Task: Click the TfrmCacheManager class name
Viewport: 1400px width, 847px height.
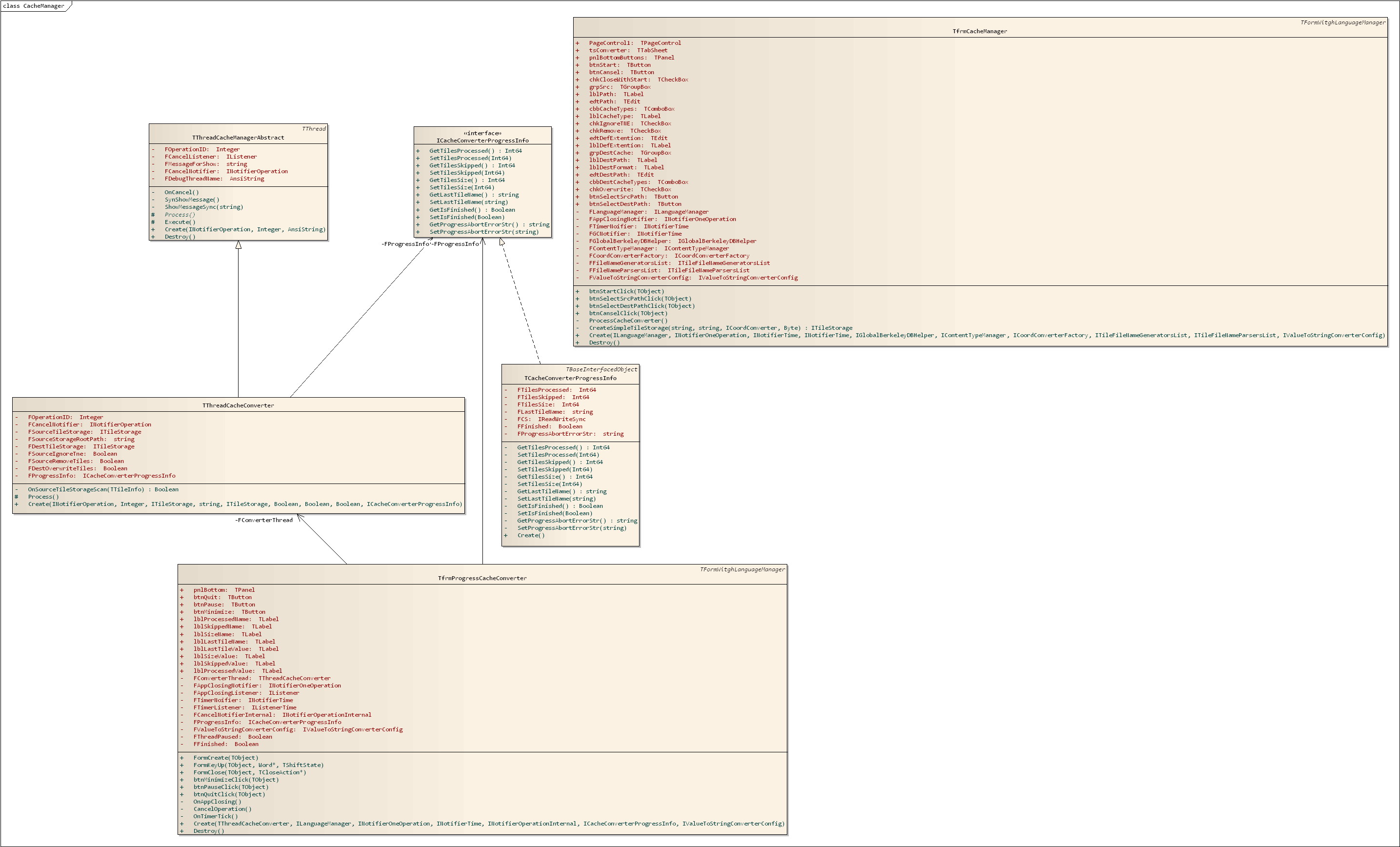Action: click(980, 31)
